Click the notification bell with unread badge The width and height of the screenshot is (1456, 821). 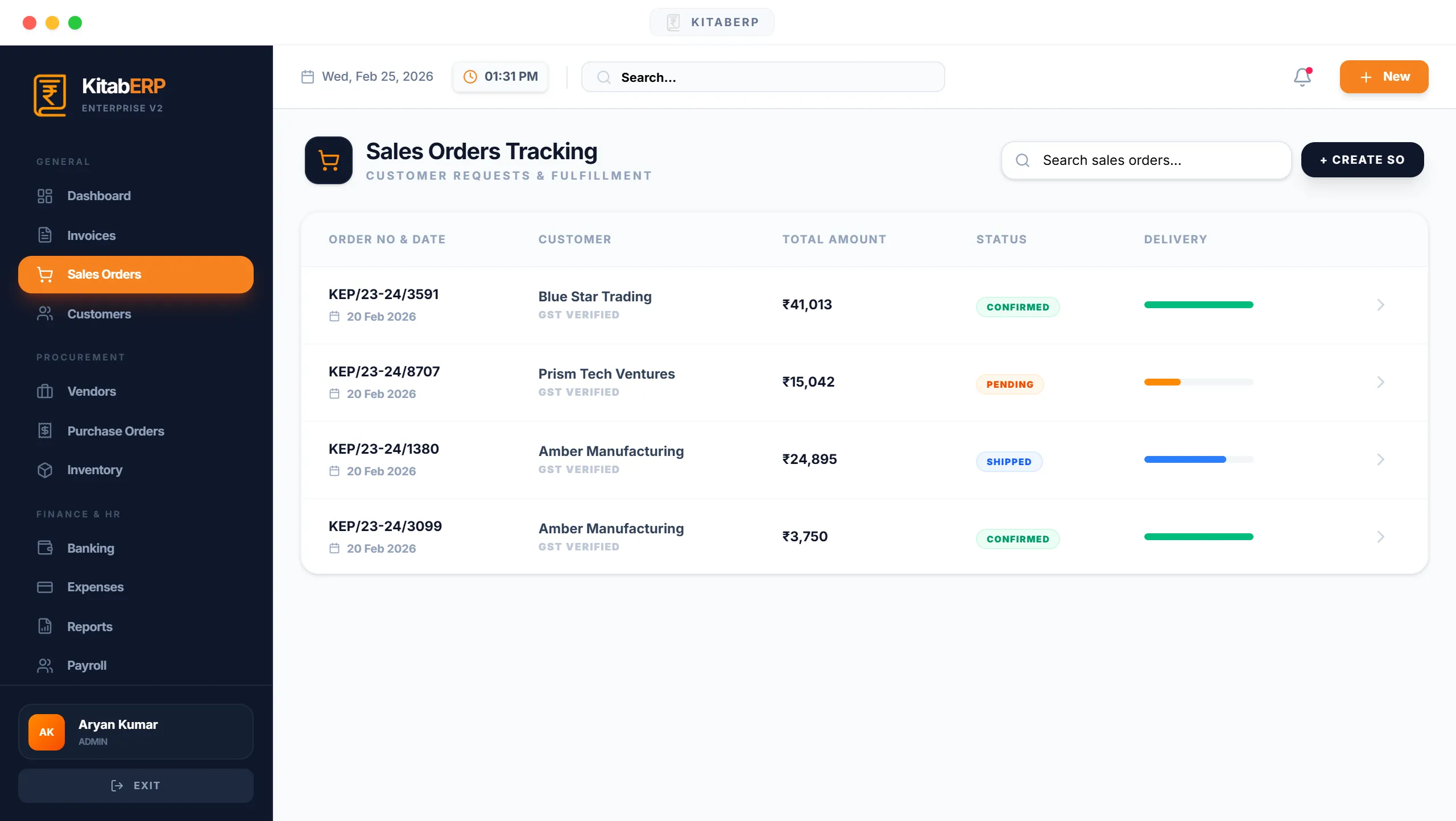(x=1301, y=77)
